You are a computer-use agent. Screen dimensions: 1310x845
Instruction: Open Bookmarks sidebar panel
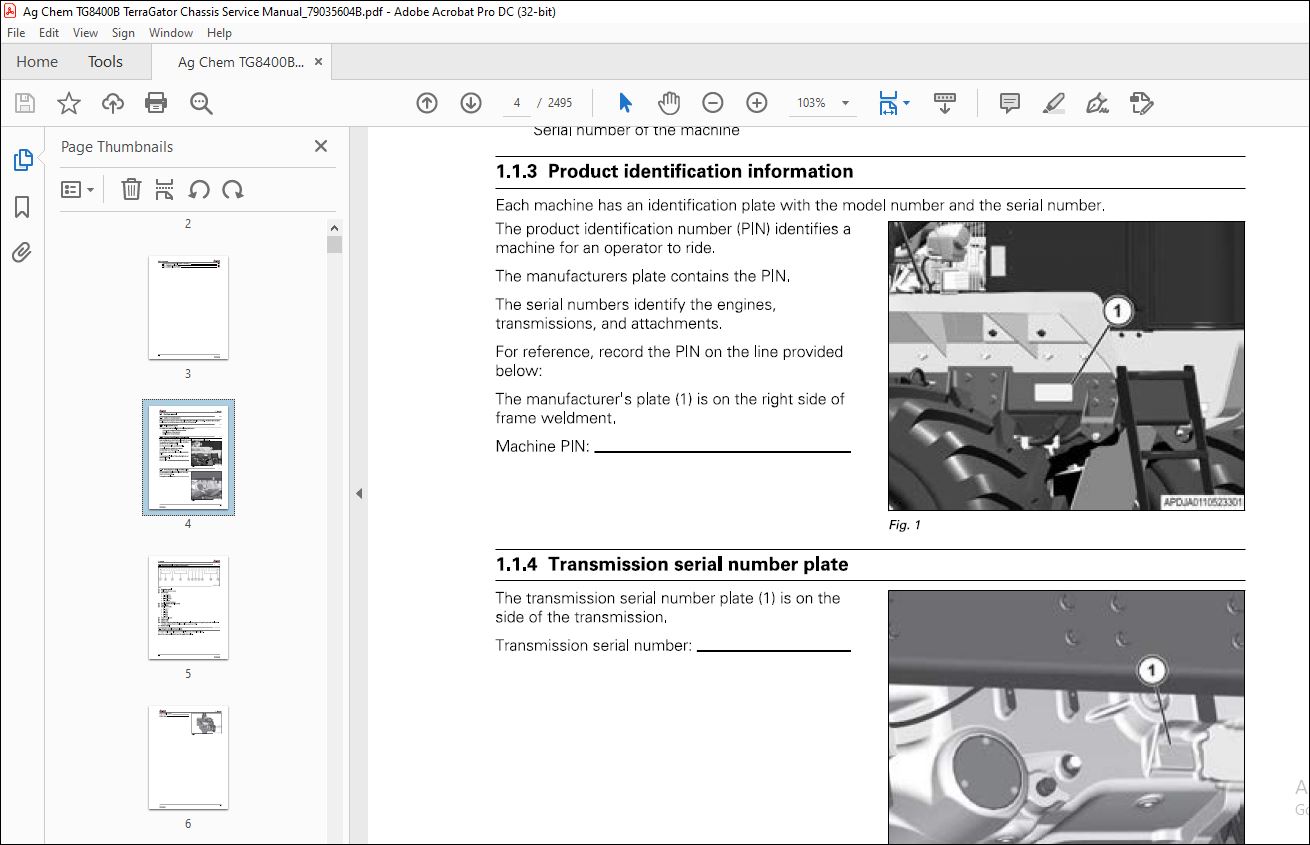point(22,207)
